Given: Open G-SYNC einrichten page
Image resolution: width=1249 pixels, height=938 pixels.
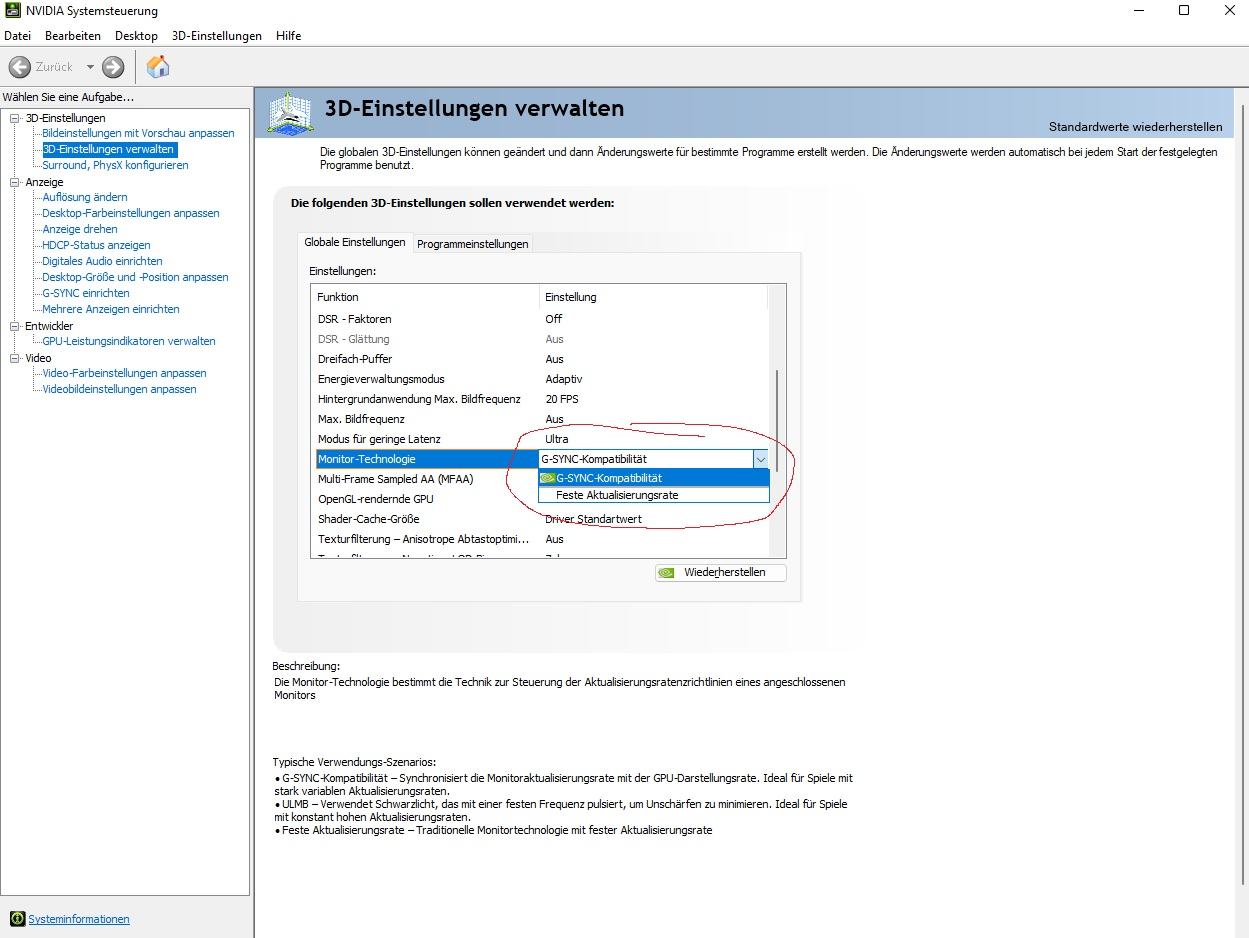Looking at the screenshot, I should pos(86,293).
